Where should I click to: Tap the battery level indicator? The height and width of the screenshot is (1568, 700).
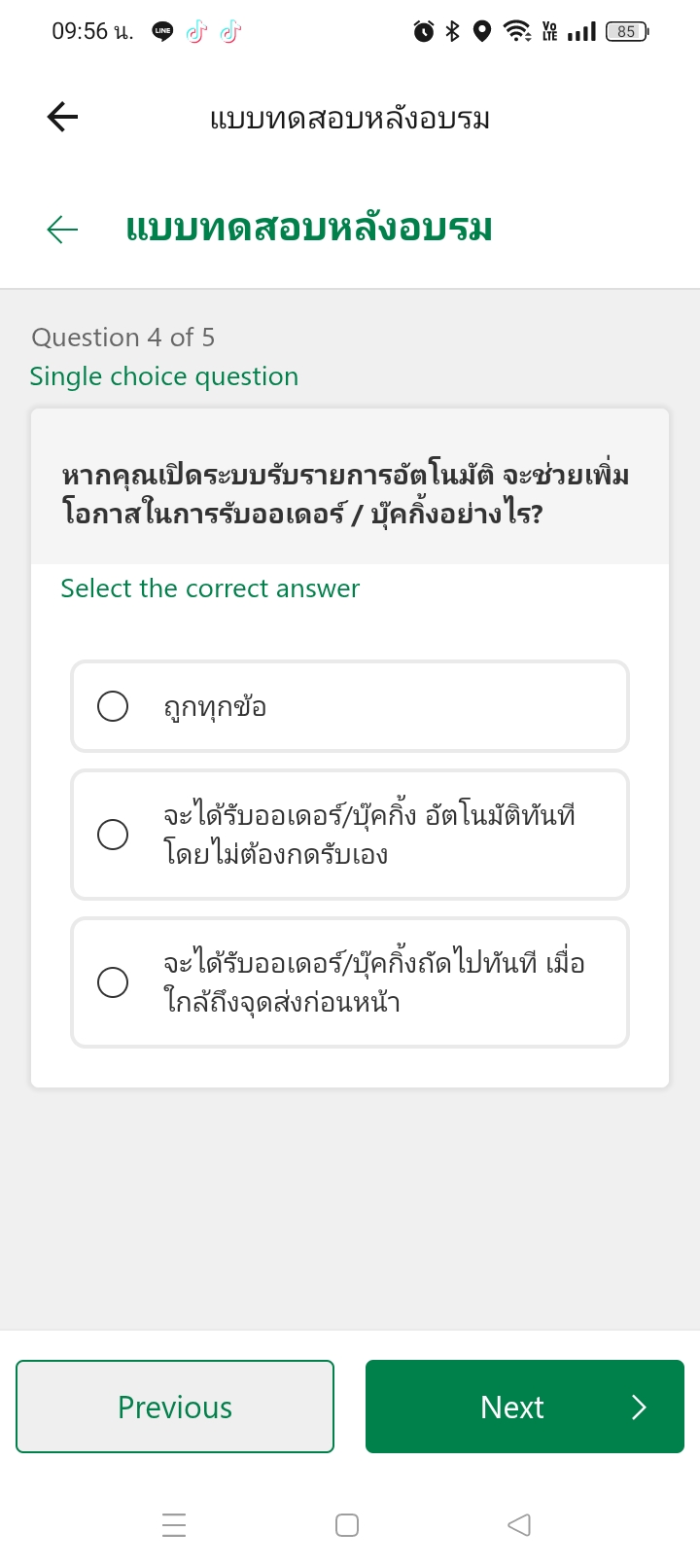(626, 32)
